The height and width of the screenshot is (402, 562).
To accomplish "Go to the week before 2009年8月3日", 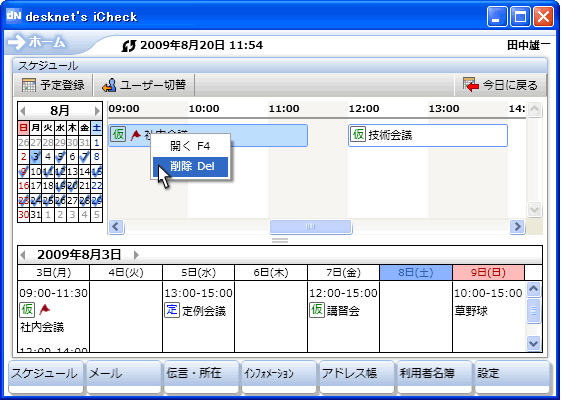I will (x=23, y=255).
